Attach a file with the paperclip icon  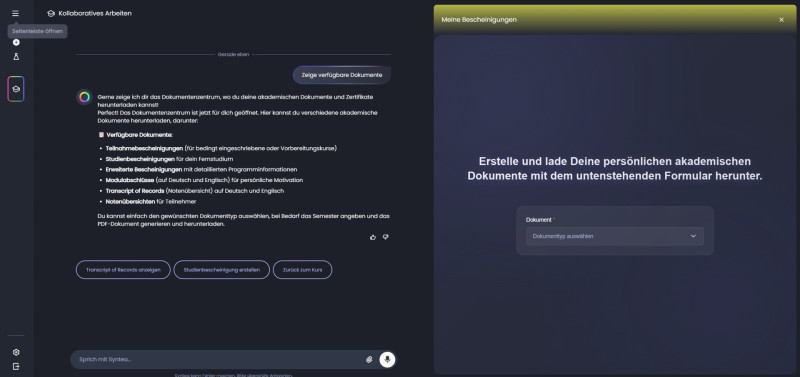[369, 360]
